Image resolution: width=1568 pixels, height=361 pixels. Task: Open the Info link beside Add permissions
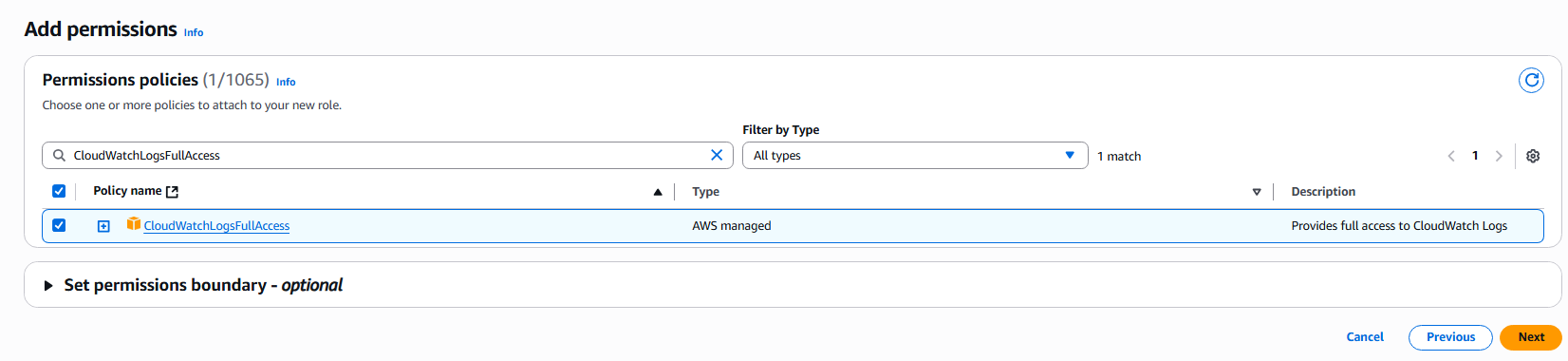pyautogui.click(x=194, y=32)
